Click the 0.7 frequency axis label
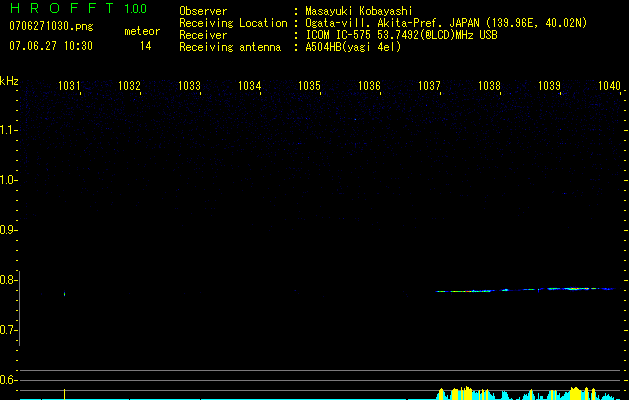The width and height of the screenshot is (629, 400). (8, 330)
